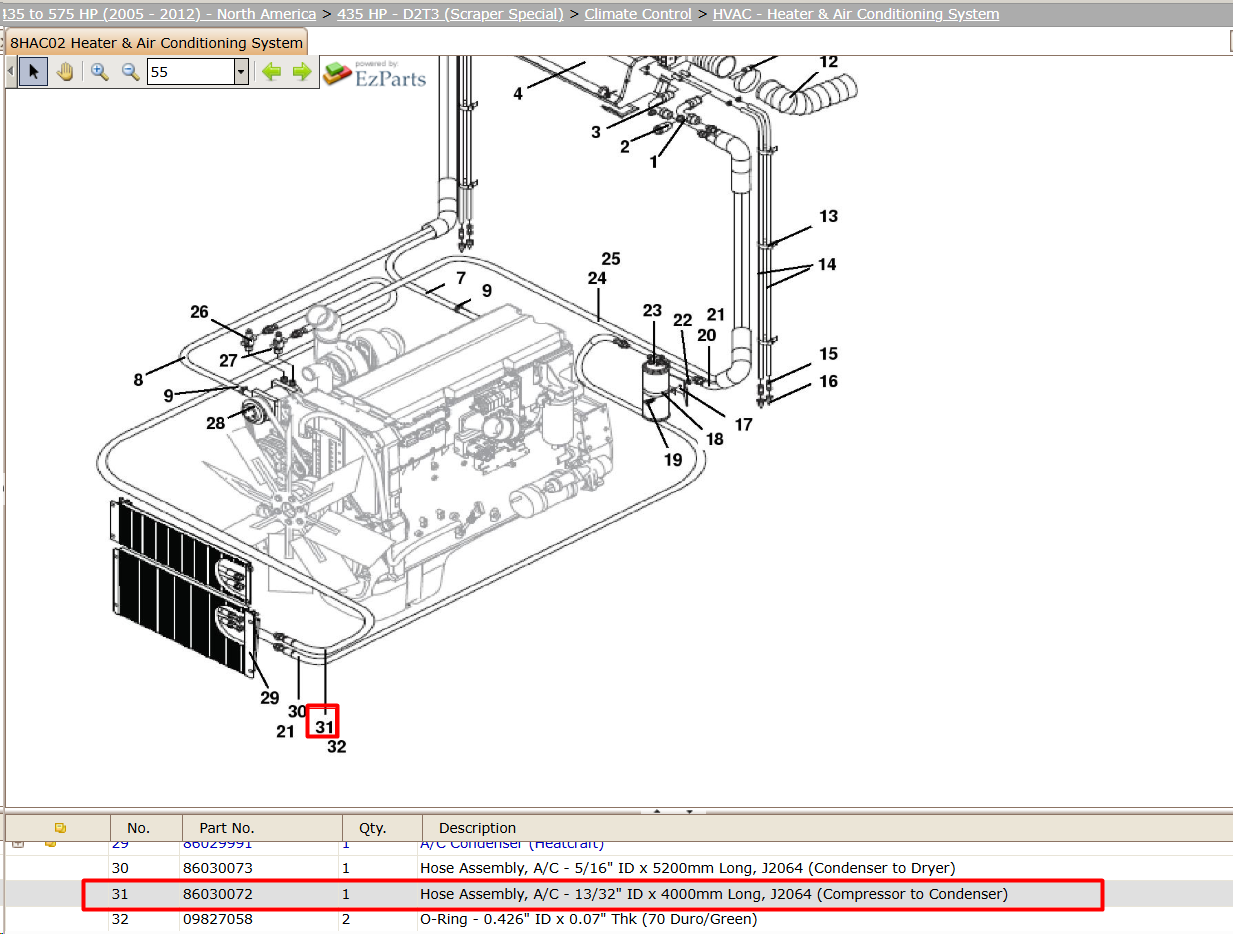Click callout number 26 in the diagram
The image size is (1233, 934).
click(x=200, y=312)
